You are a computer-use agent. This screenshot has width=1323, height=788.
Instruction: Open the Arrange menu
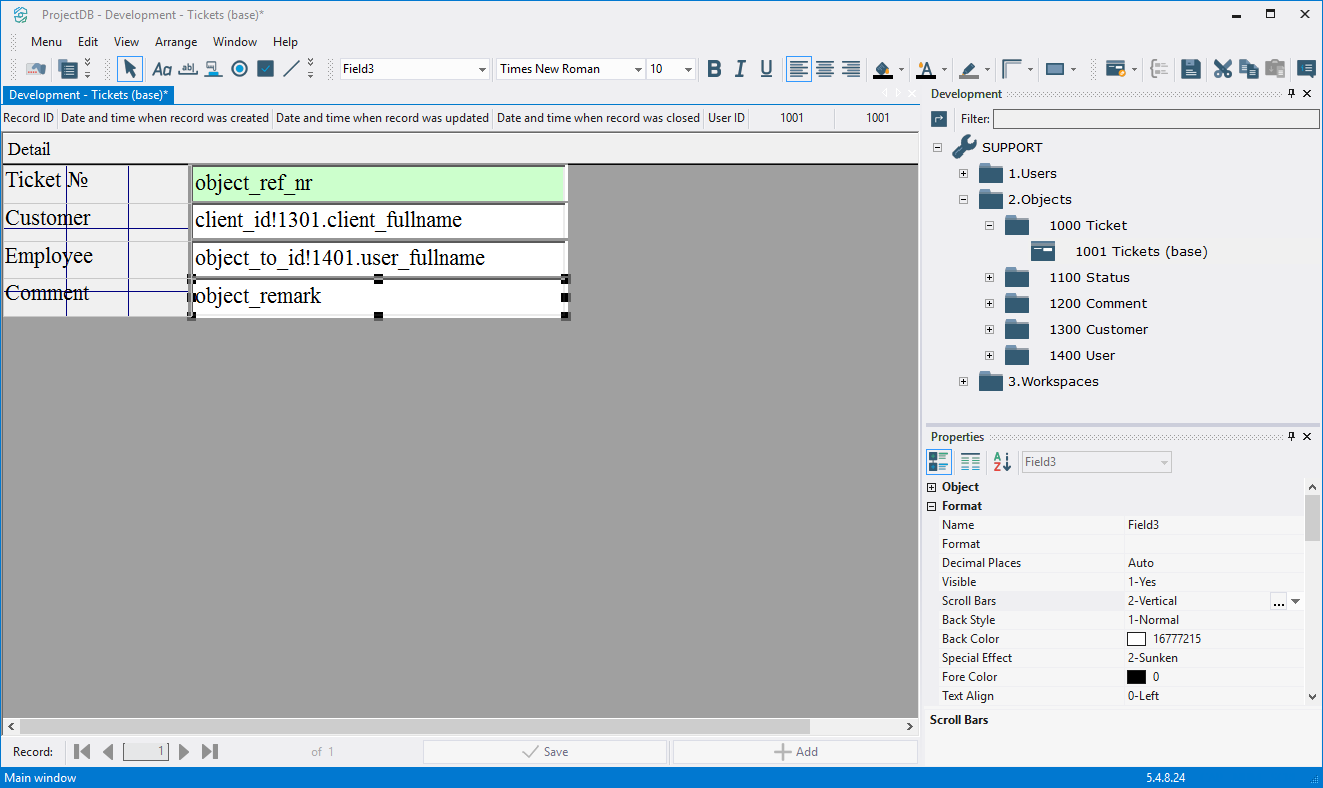[176, 42]
